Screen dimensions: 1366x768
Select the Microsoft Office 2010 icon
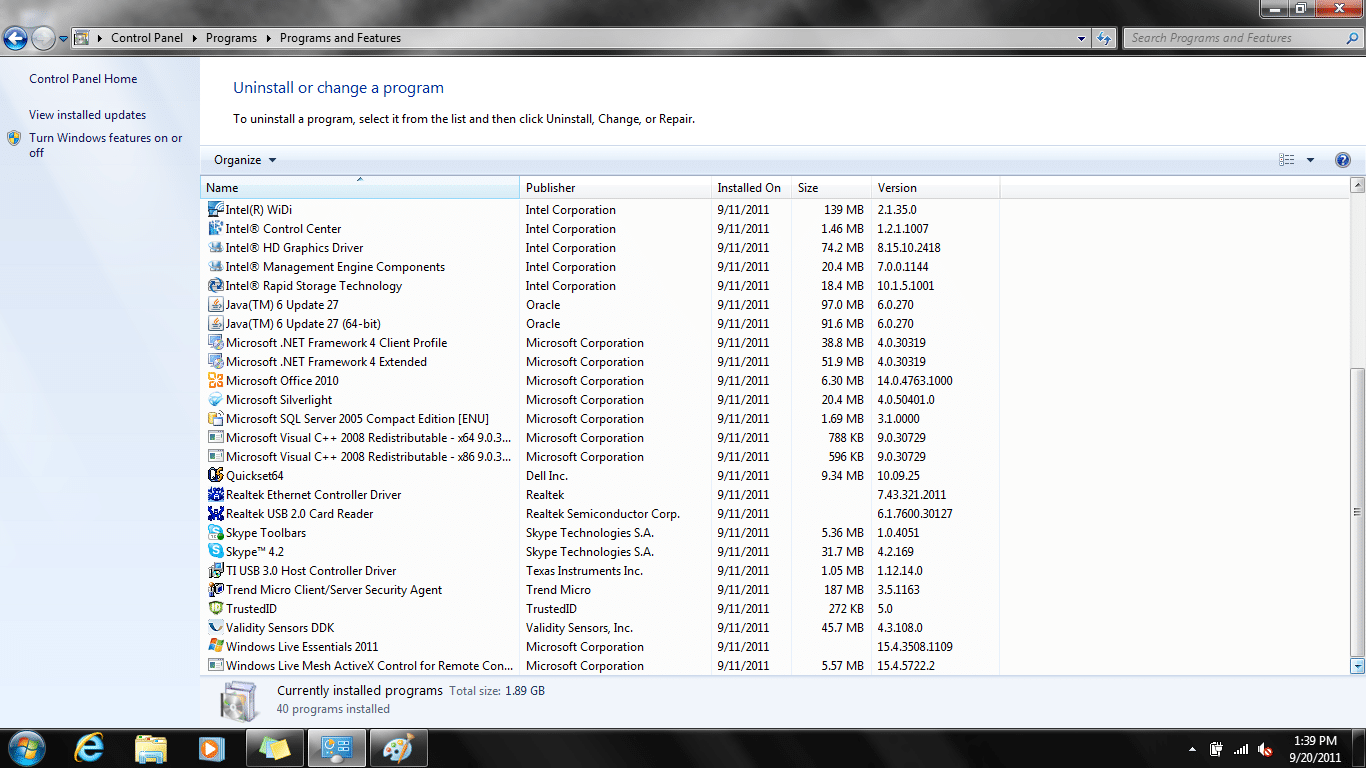pyautogui.click(x=215, y=381)
